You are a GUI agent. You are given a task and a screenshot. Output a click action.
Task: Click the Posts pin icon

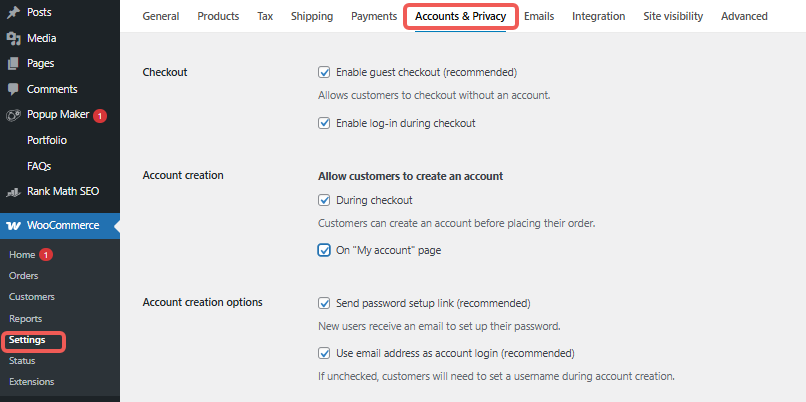pyautogui.click(x=13, y=12)
